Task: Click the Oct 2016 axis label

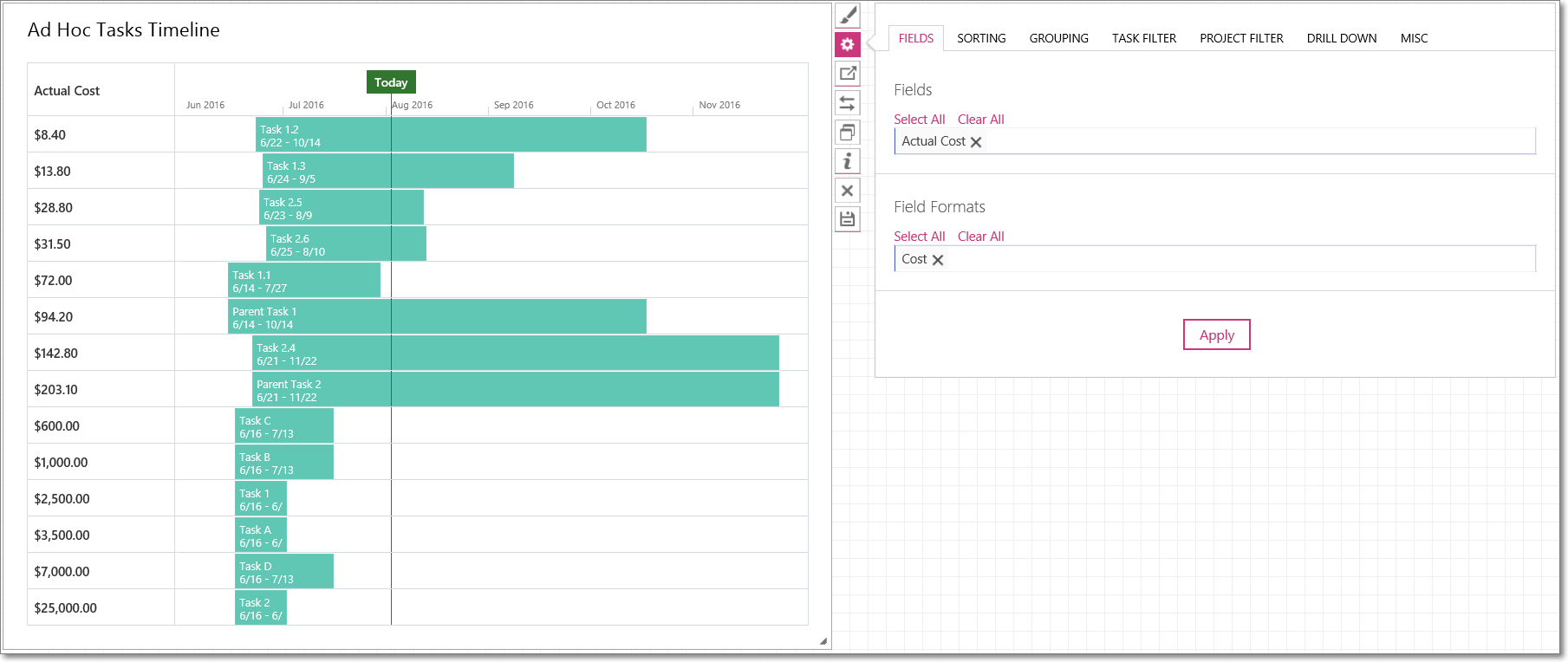Action: (x=615, y=105)
